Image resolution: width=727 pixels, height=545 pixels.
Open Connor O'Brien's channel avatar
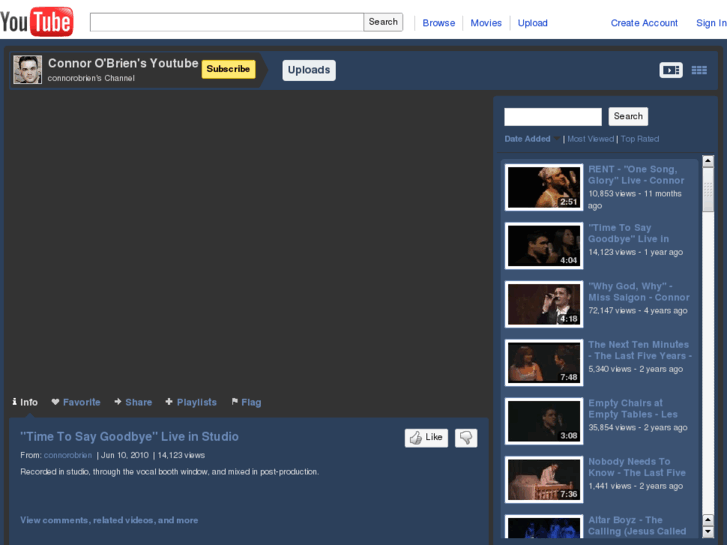click(27, 70)
